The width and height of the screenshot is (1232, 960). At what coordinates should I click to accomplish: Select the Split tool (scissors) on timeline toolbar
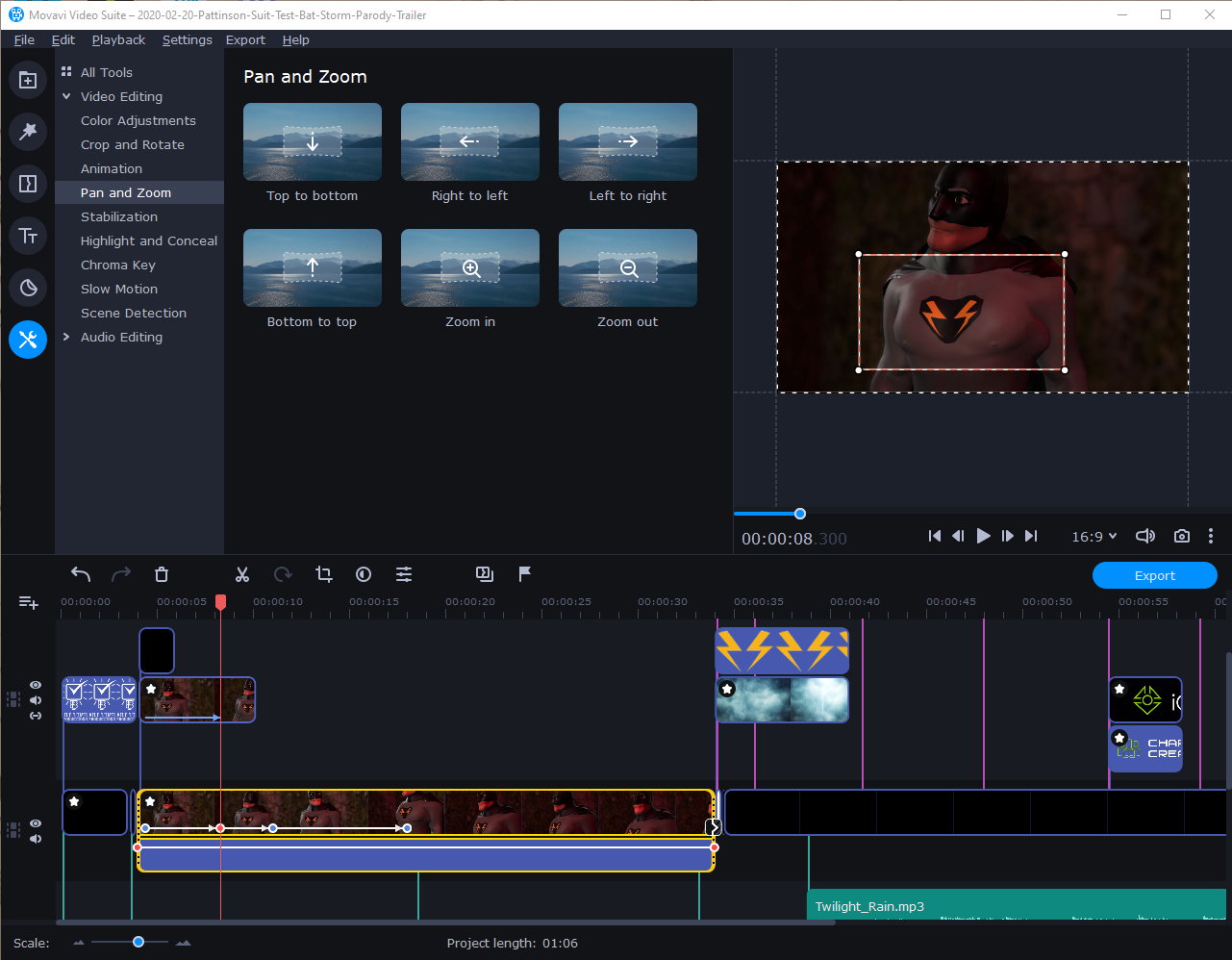pos(241,574)
